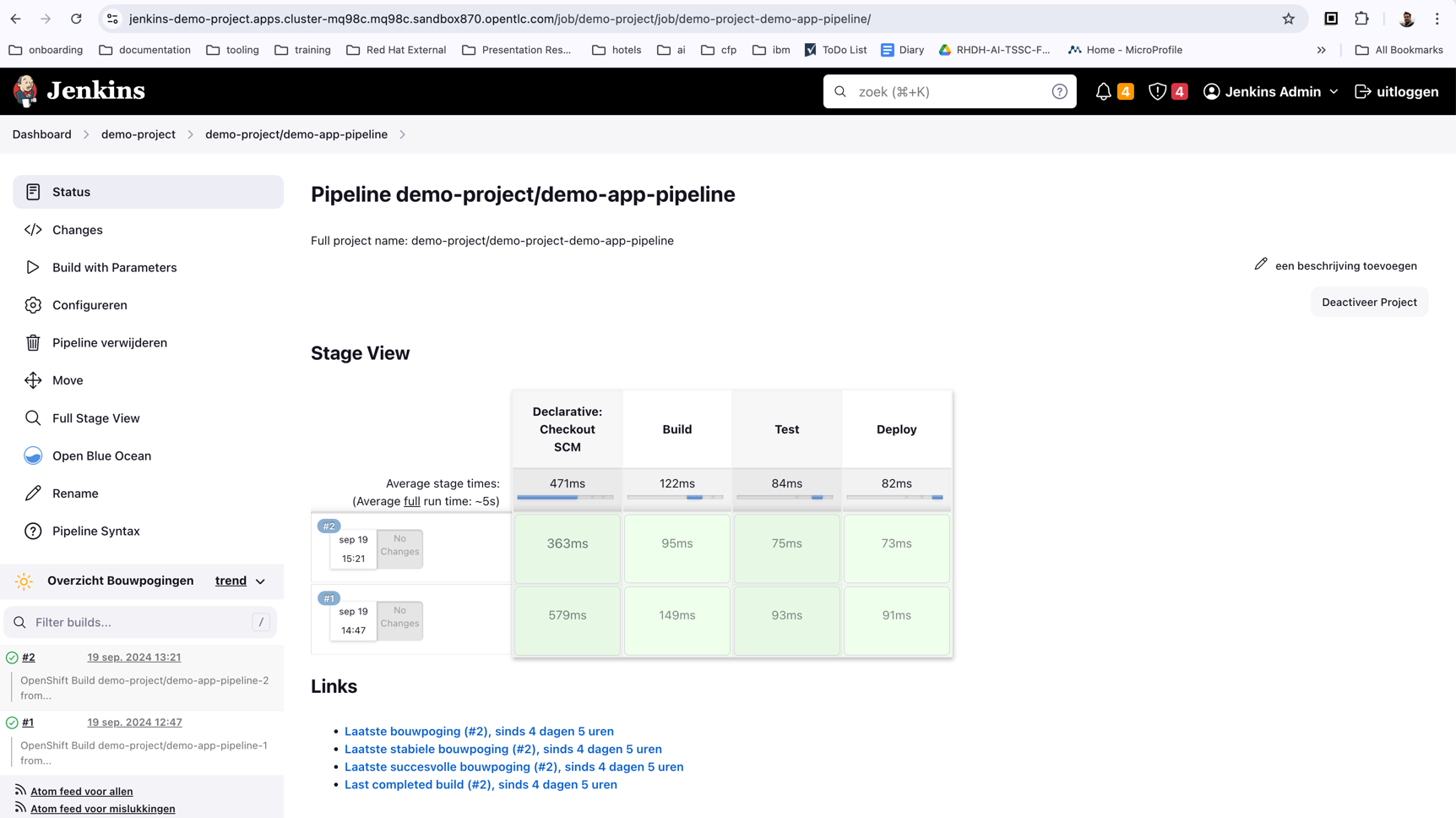Select Build with Parameters
This screenshot has width=1456, height=818.
coord(148,267)
